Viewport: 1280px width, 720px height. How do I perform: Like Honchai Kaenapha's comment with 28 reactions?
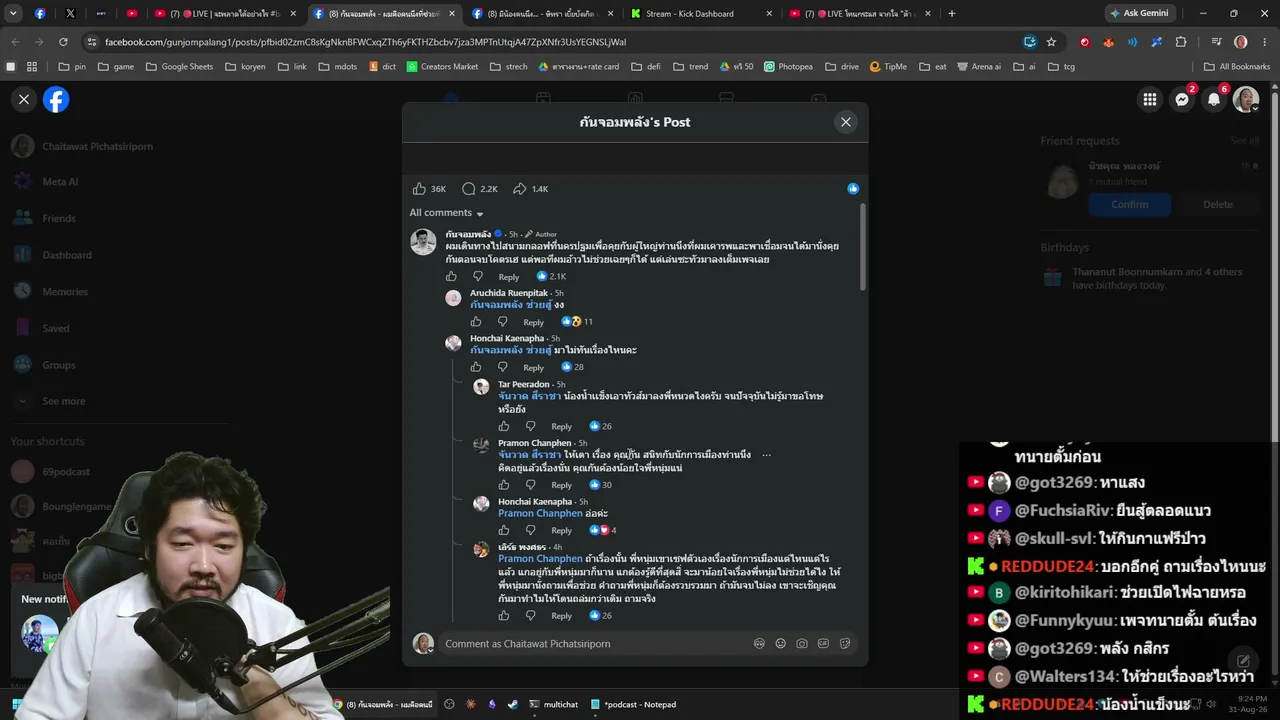coord(476,367)
